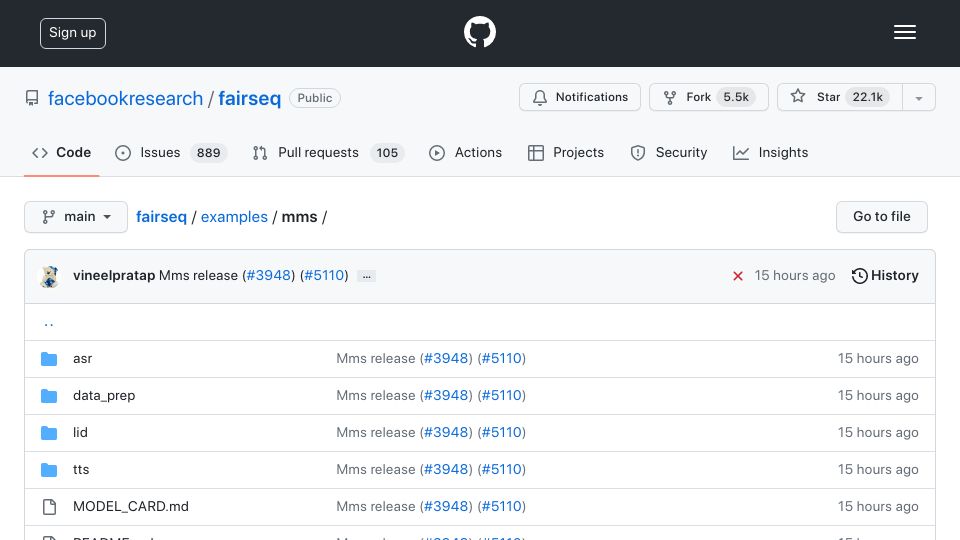960x540 pixels.
Task: Switch to the Code tab
Action: (61, 152)
